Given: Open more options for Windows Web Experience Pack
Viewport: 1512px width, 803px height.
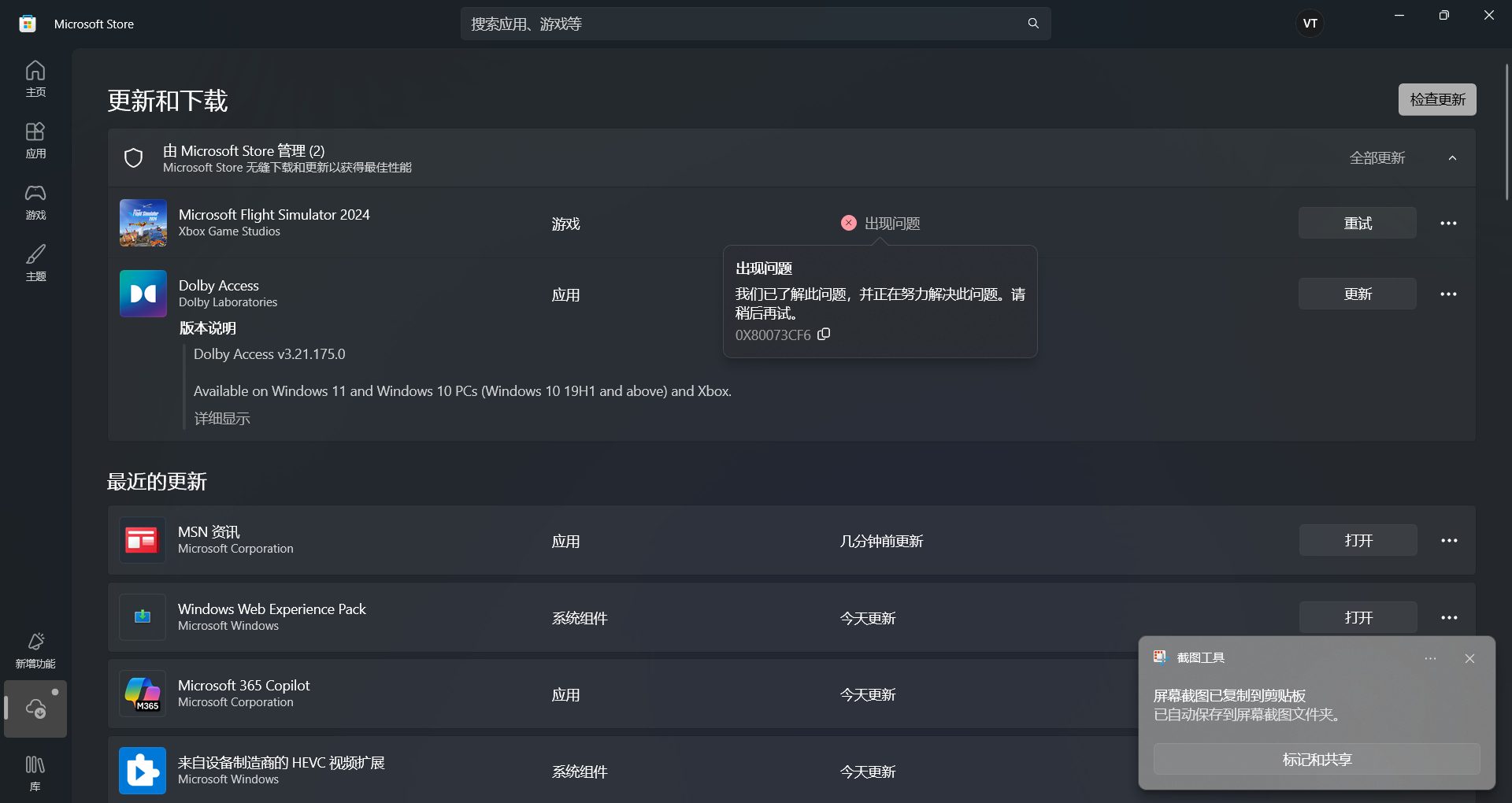Looking at the screenshot, I should pos(1449,617).
